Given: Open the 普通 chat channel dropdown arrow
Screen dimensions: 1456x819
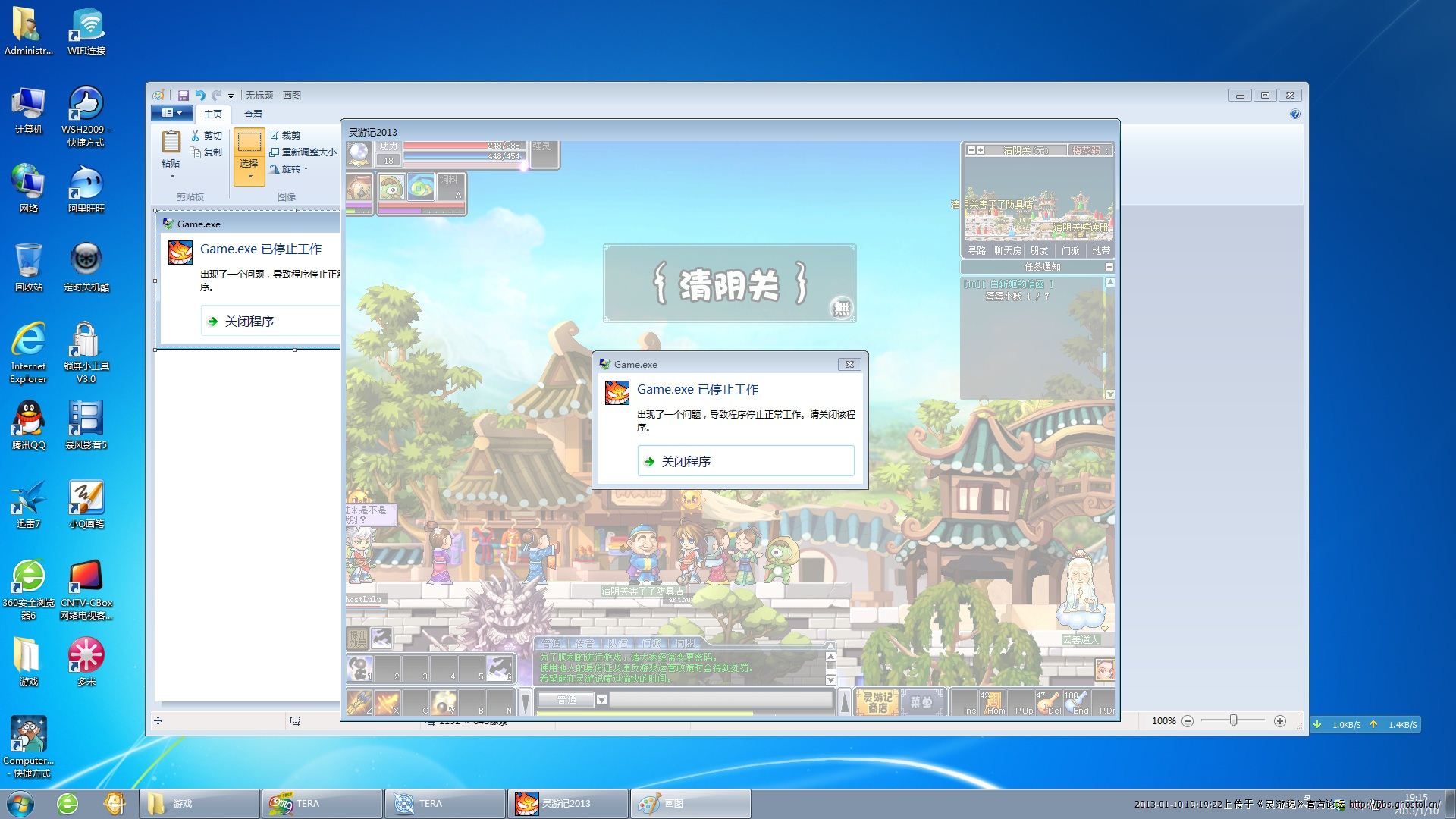Looking at the screenshot, I should [x=601, y=699].
